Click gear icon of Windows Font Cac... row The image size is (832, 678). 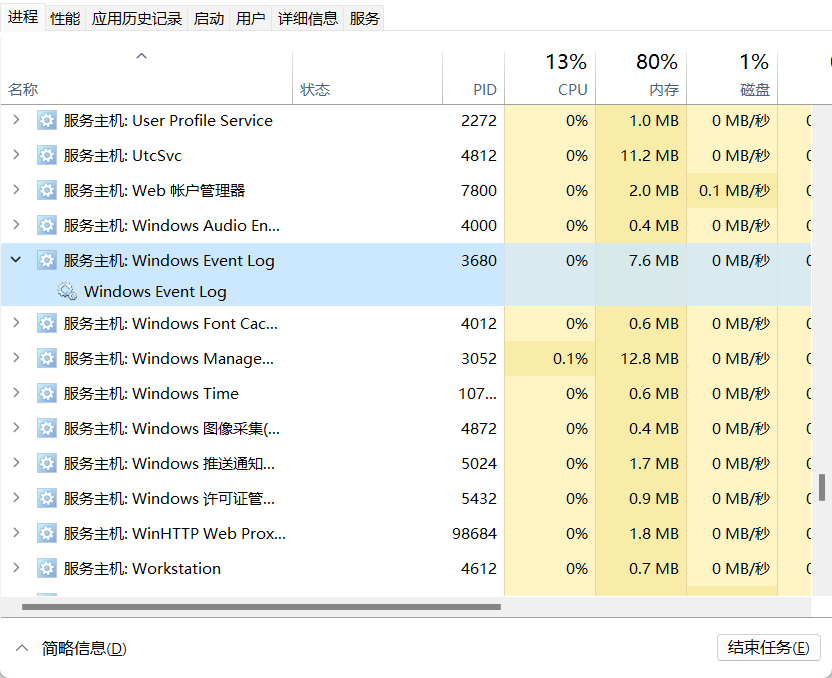(47, 323)
